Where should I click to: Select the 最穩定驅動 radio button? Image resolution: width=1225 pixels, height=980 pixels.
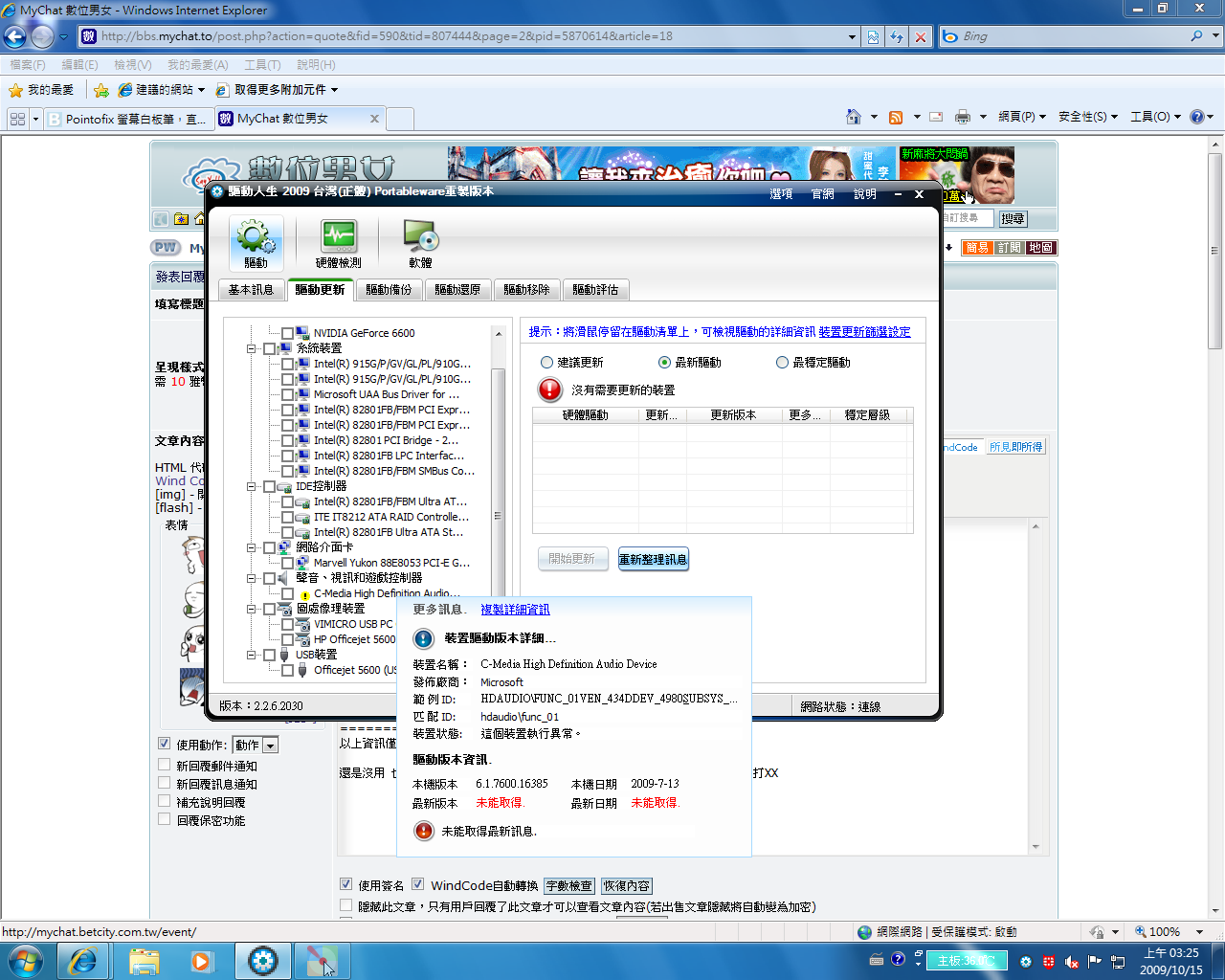click(782, 363)
